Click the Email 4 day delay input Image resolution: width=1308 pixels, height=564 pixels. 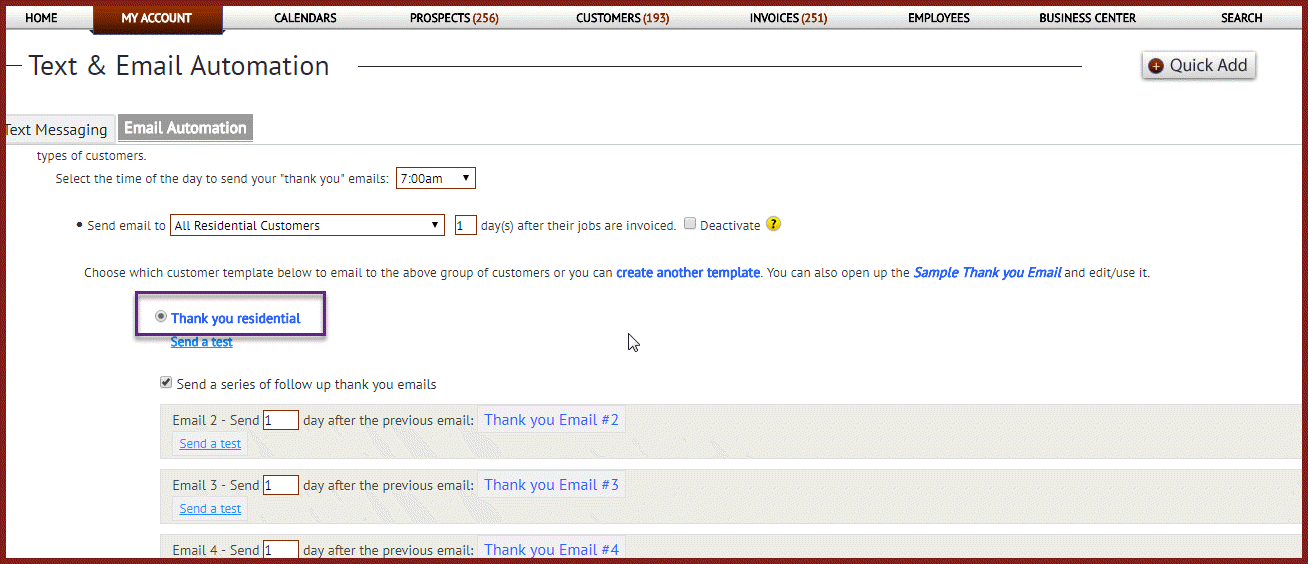281,549
